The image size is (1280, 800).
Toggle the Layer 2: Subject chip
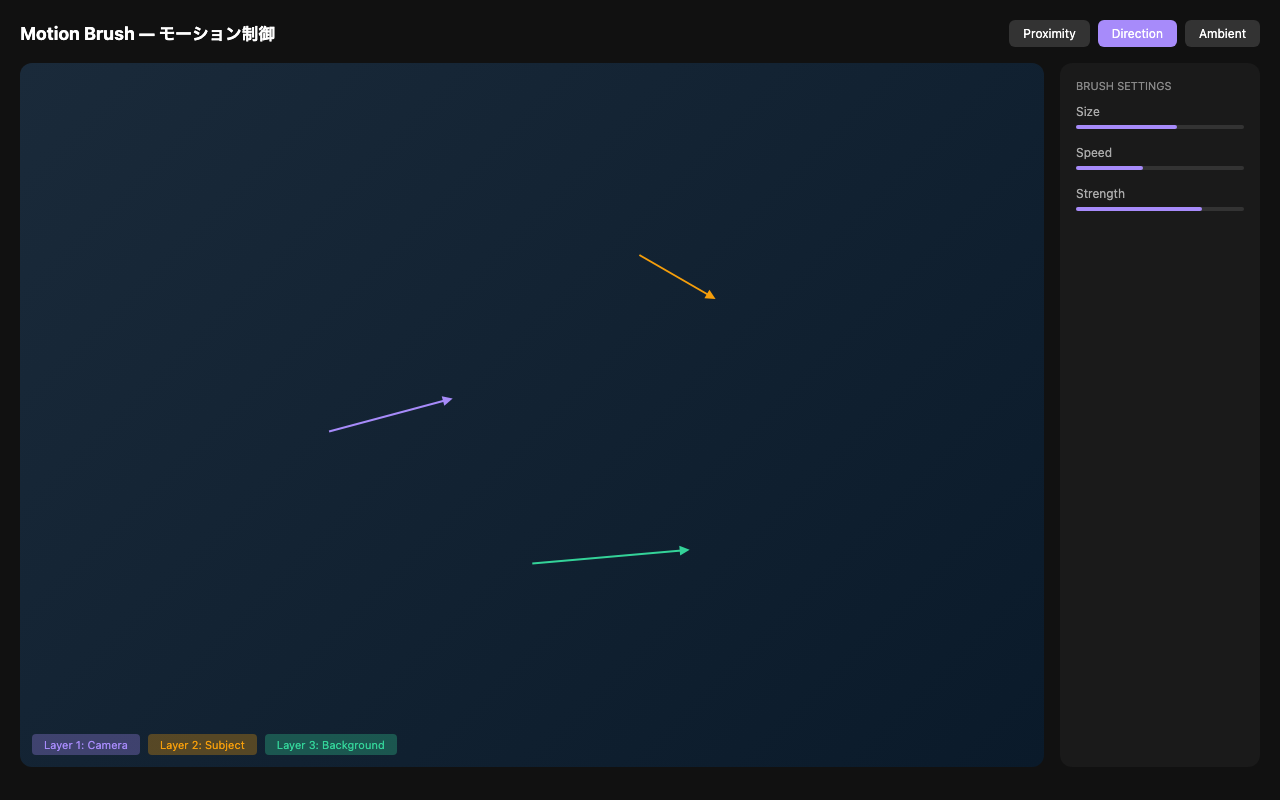(202, 745)
